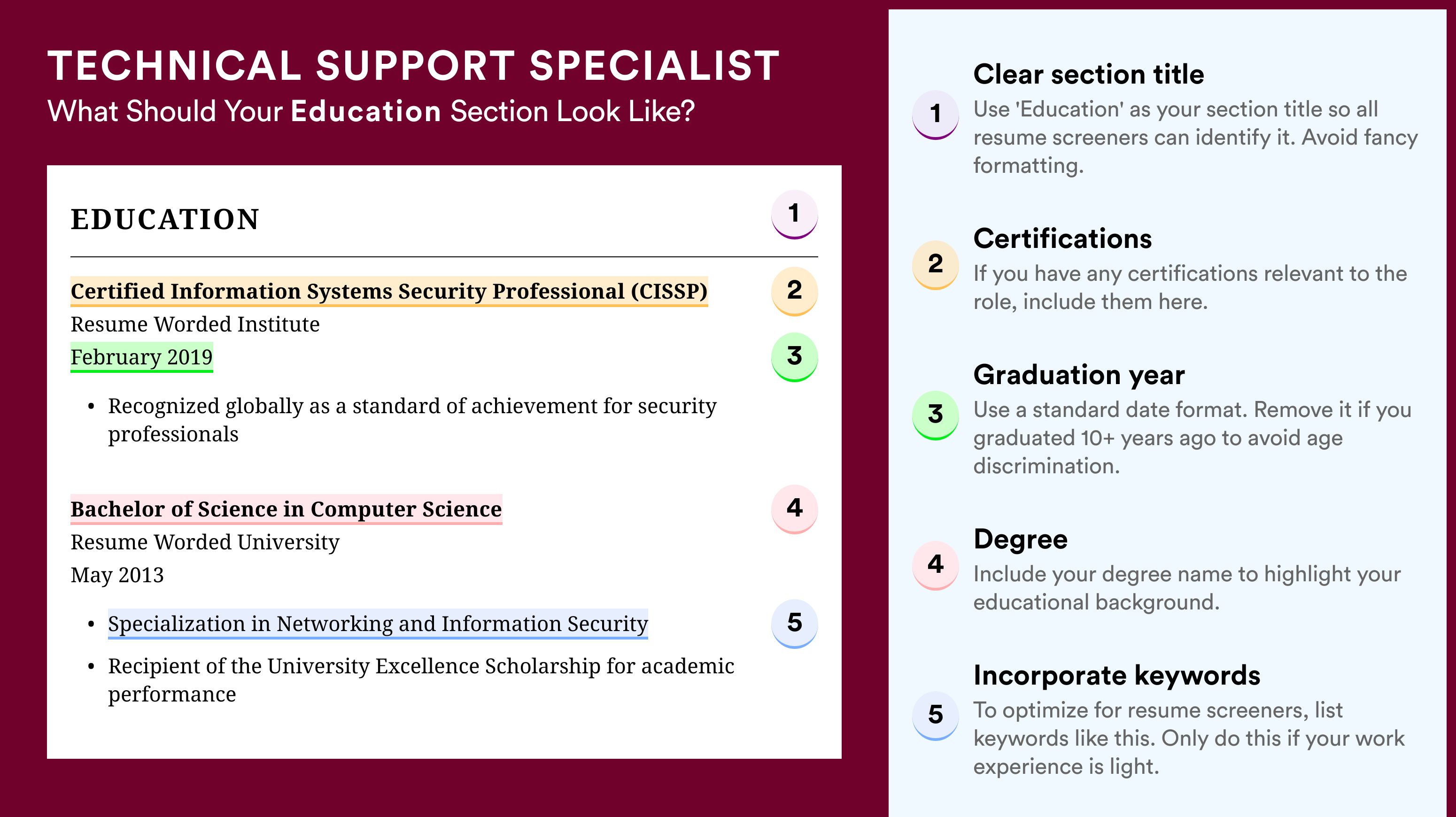Click purple badge 1 beside EDUCATION heading
The width and height of the screenshot is (1456, 817).
point(794,214)
